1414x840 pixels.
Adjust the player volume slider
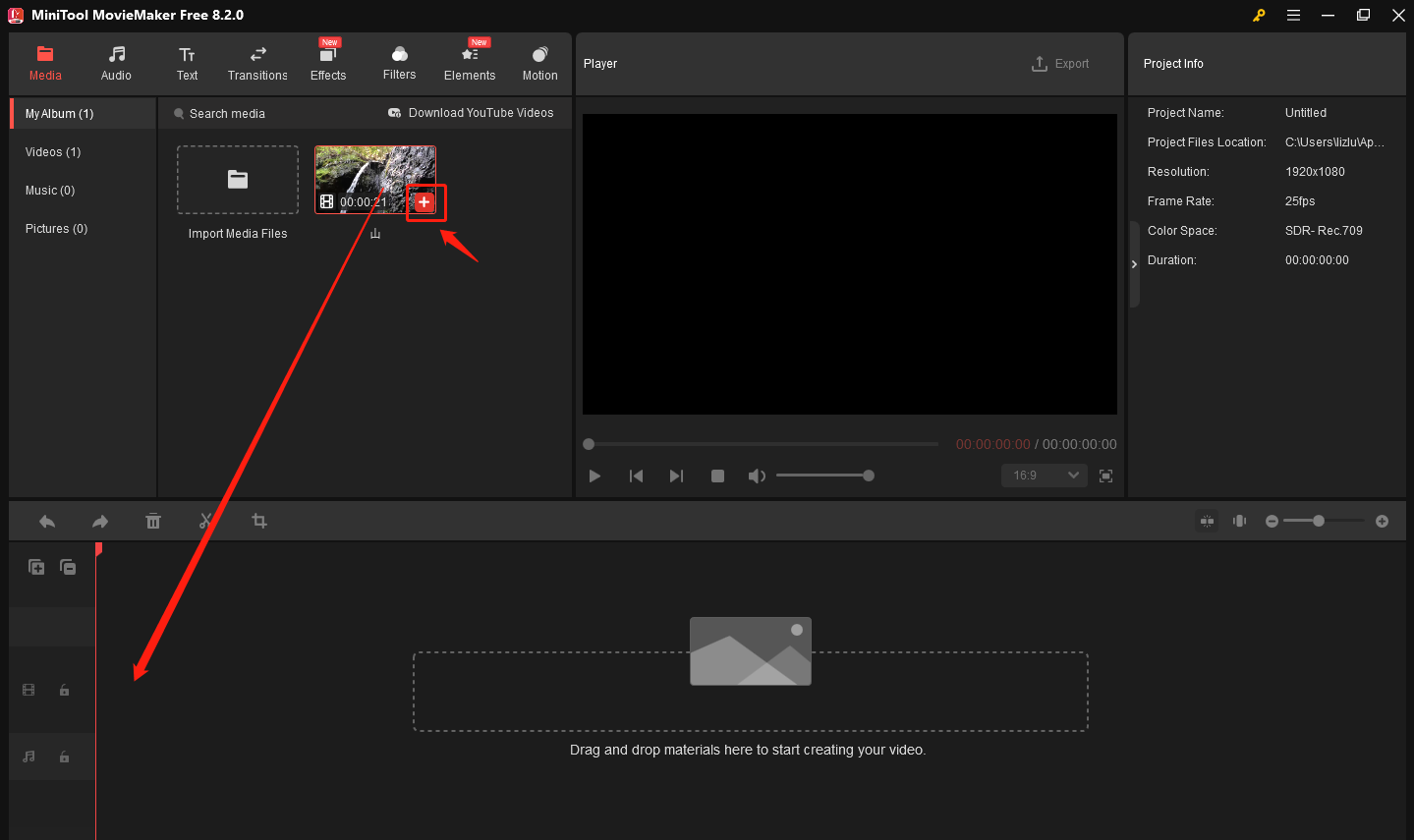pyautogui.click(x=824, y=476)
